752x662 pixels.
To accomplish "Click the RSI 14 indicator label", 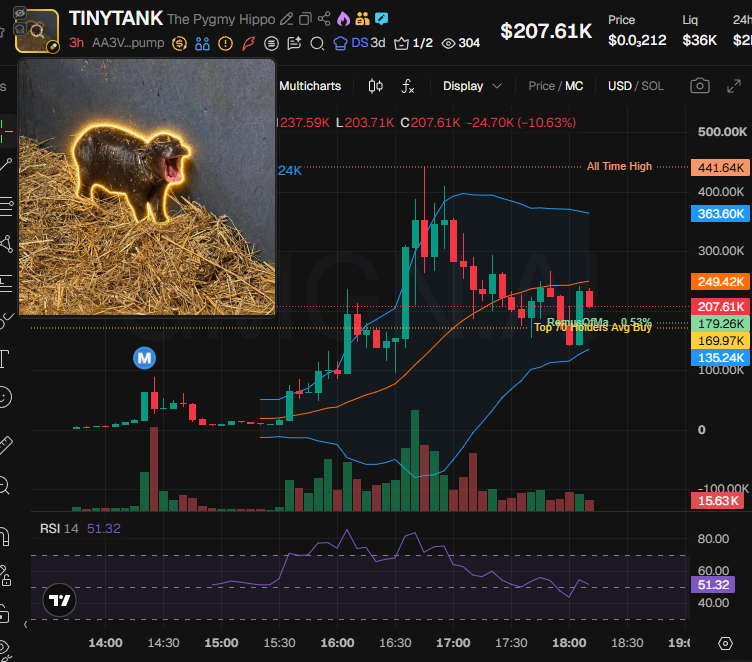I will (59, 529).
